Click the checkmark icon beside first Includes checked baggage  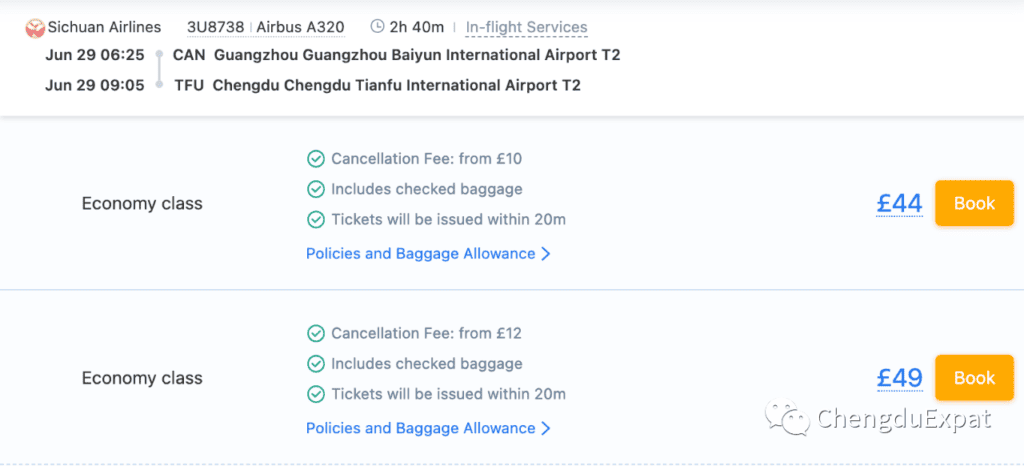315,189
